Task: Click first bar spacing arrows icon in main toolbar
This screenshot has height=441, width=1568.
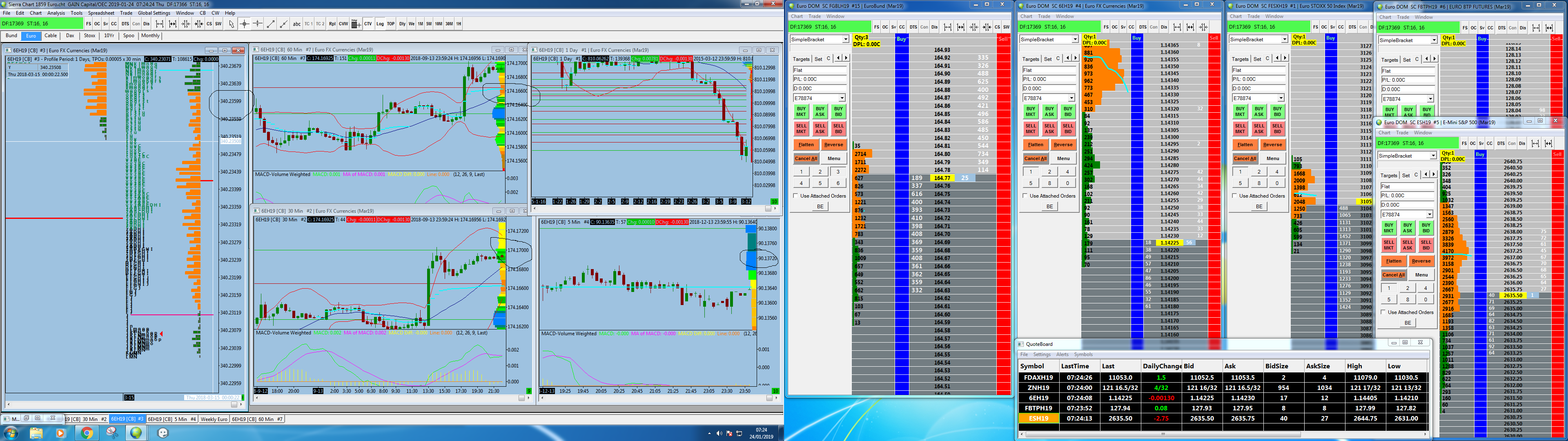Action: click(160, 24)
